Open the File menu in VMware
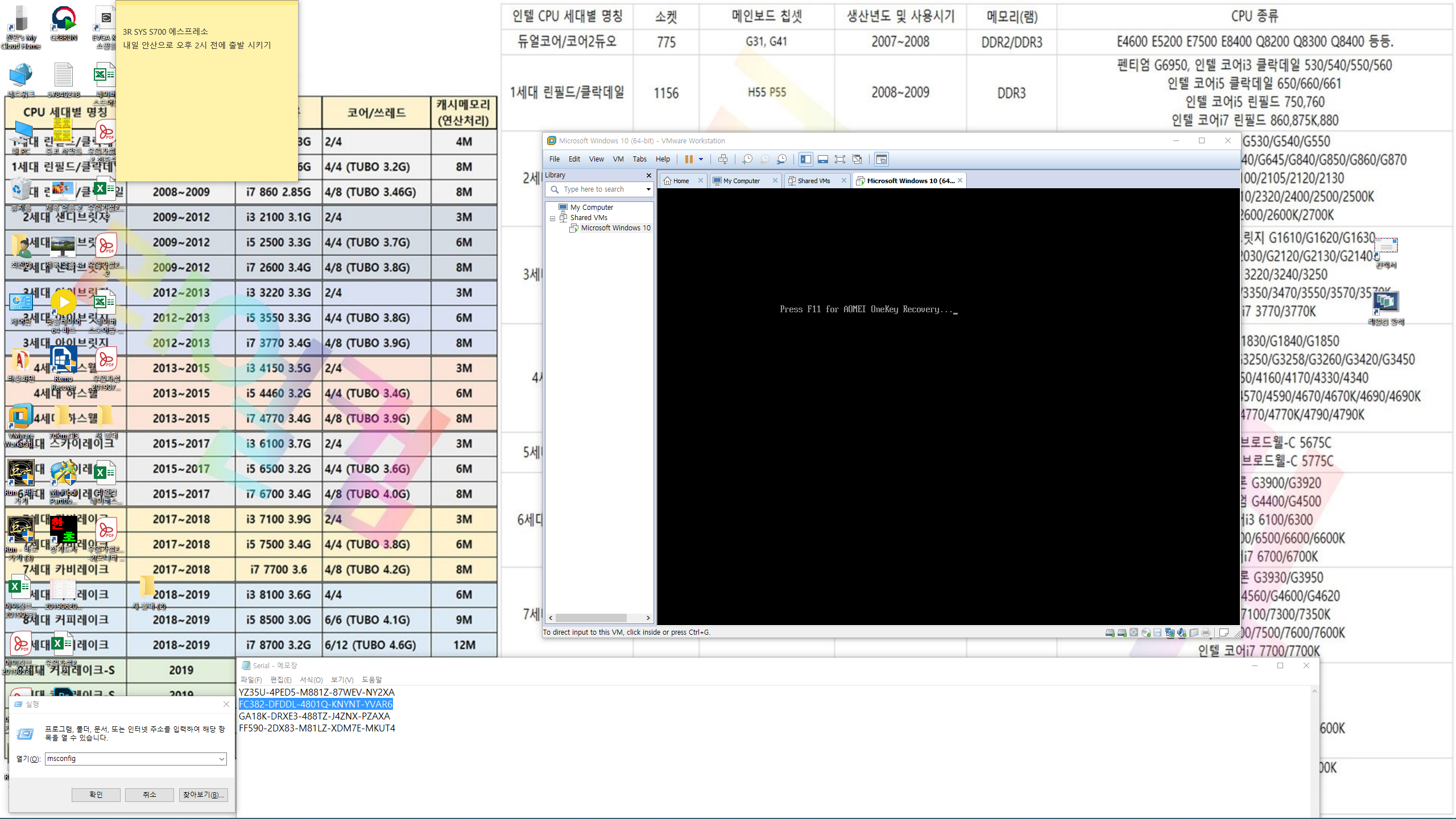This screenshot has height=819, width=1456. click(x=554, y=159)
